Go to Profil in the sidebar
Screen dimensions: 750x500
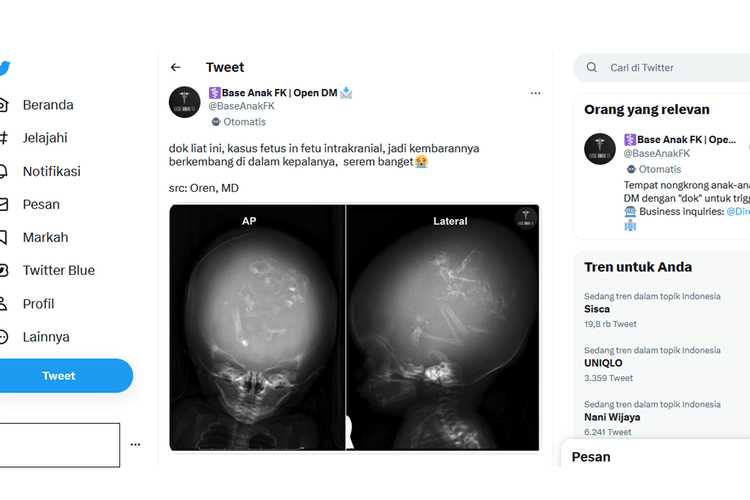tap(38, 304)
